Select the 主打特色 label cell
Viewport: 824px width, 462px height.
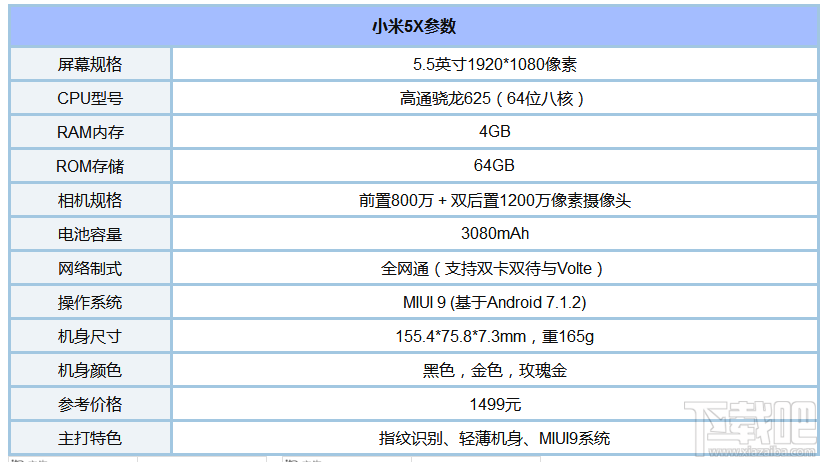(x=90, y=438)
